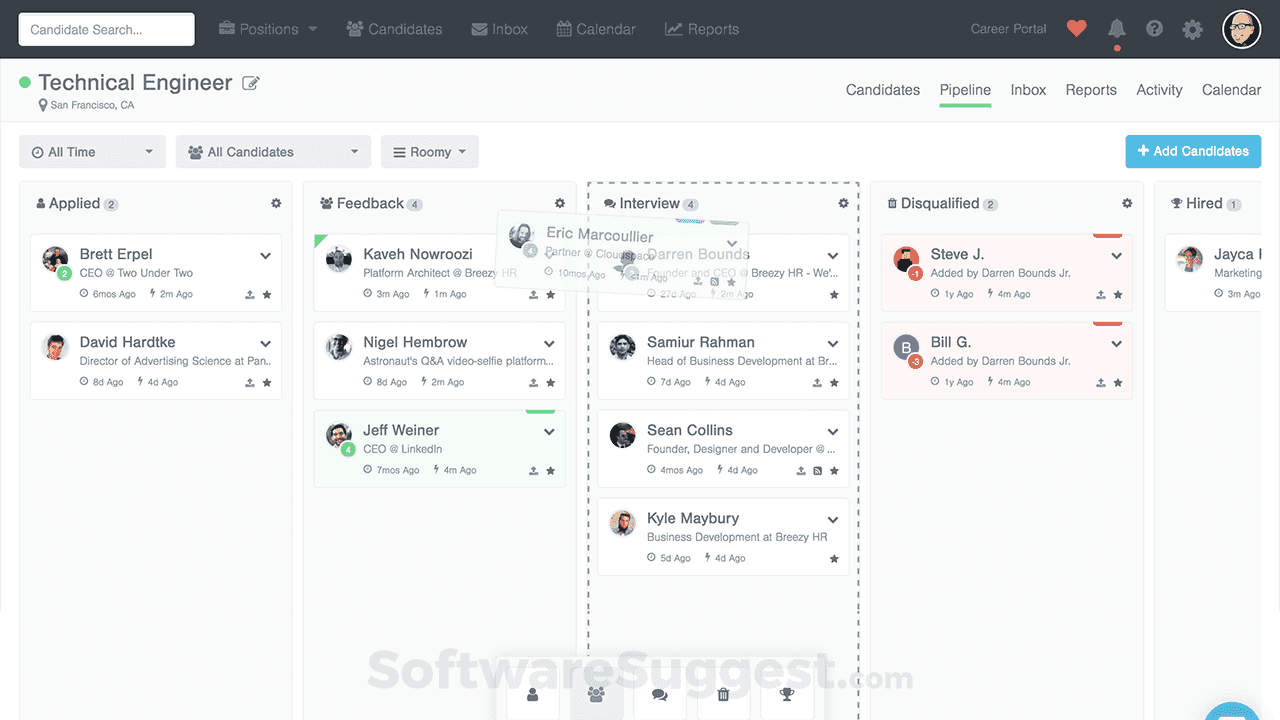The image size is (1280, 720).
Task: Open the Career Portal link
Action: (x=1008, y=29)
